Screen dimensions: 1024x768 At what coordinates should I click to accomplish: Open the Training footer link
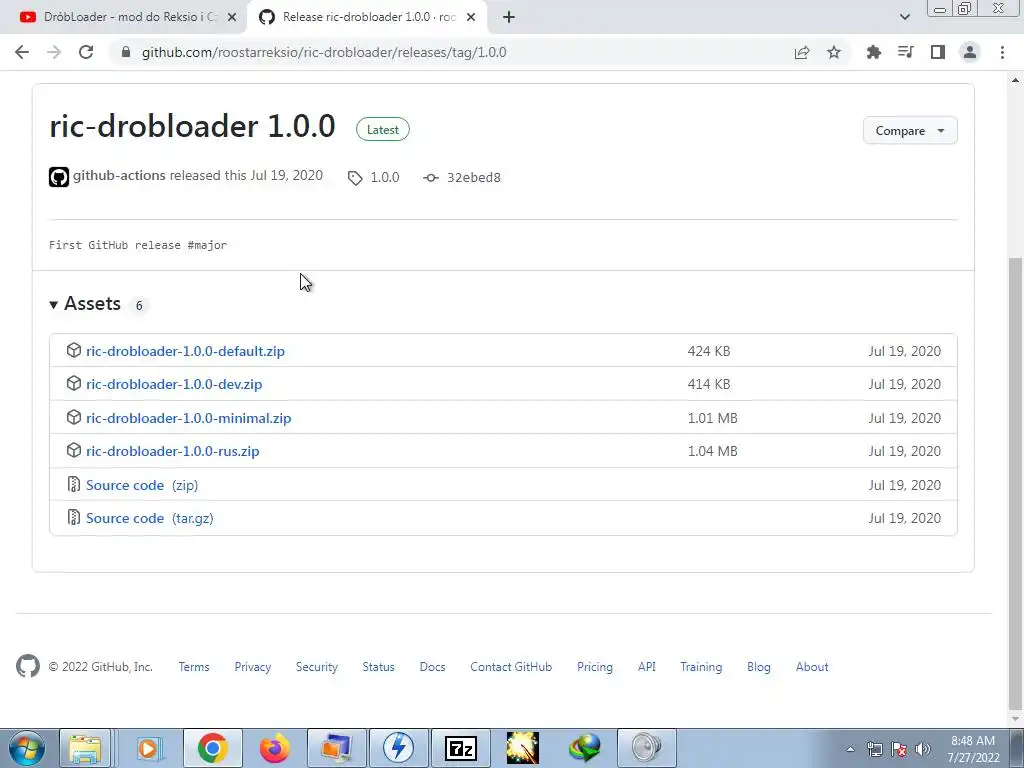pos(701,667)
